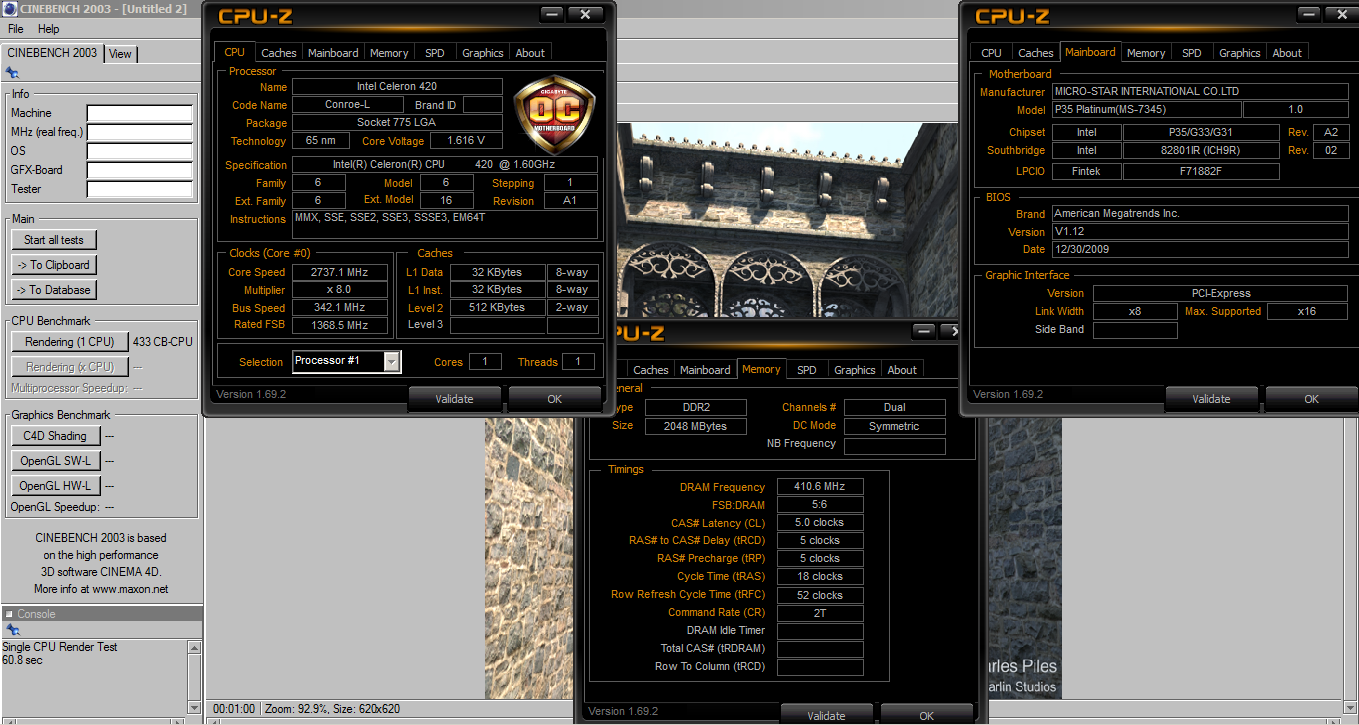Click the BIOS Date value 12/30/2009

tap(1198, 250)
